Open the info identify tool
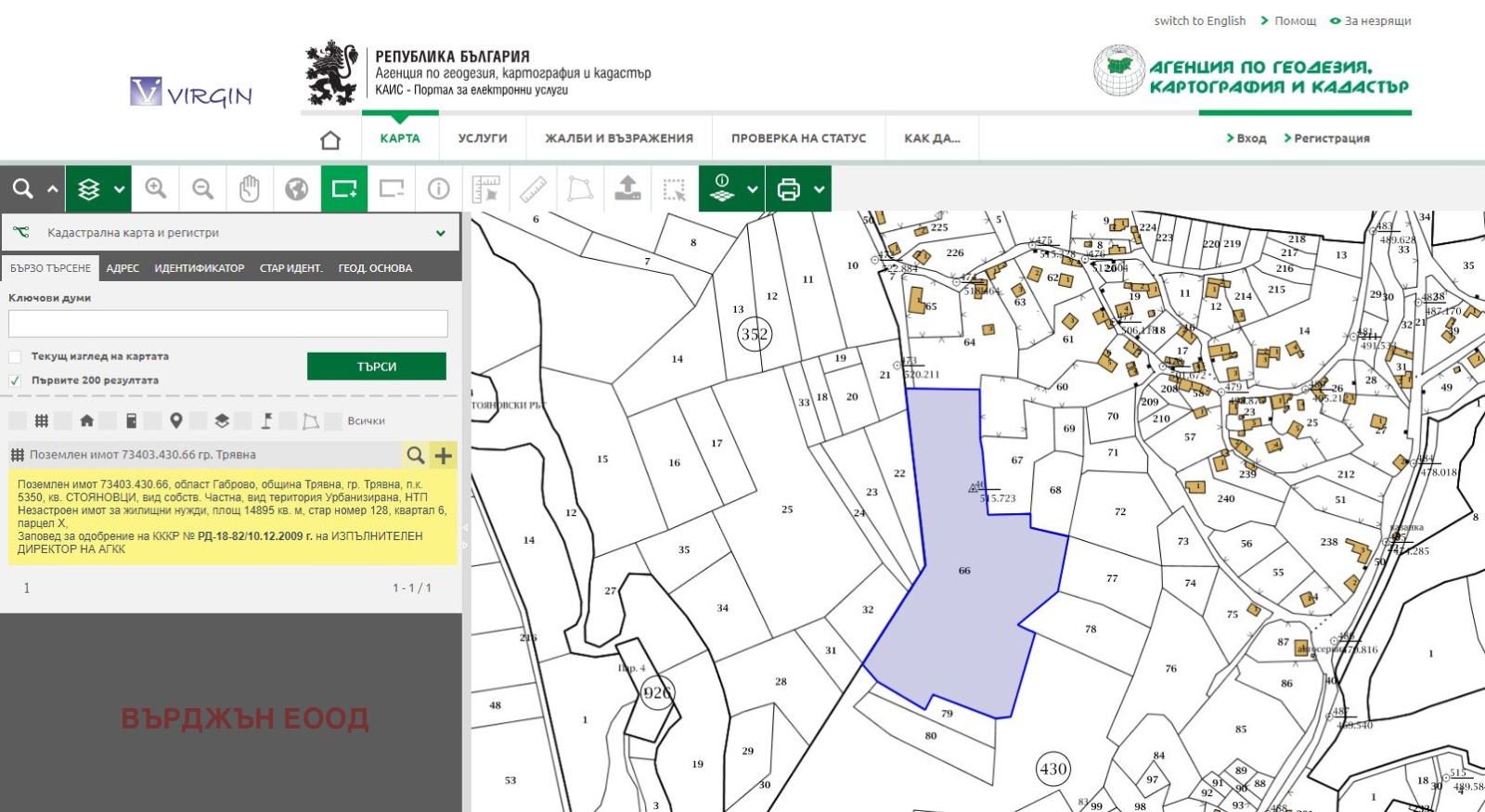This screenshot has width=1485, height=812. (439, 189)
